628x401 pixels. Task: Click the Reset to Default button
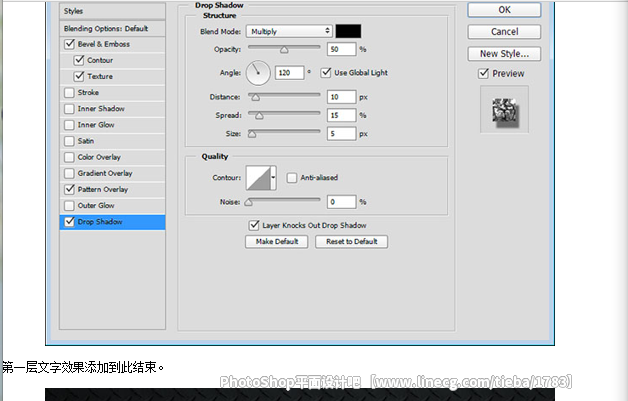coord(351,242)
